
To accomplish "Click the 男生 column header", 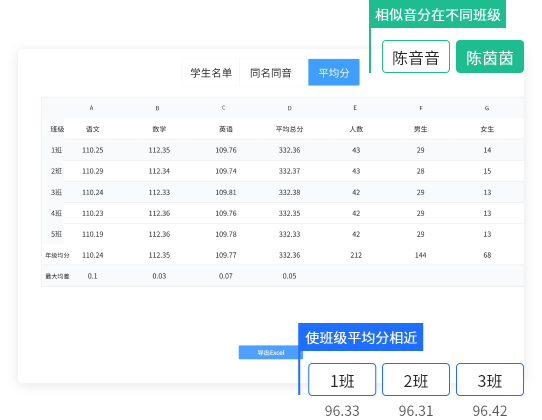I will point(420,129).
